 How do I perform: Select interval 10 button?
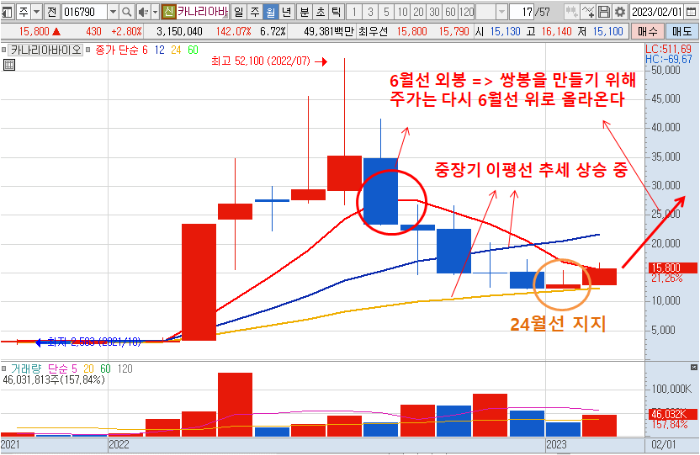[403, 12]
